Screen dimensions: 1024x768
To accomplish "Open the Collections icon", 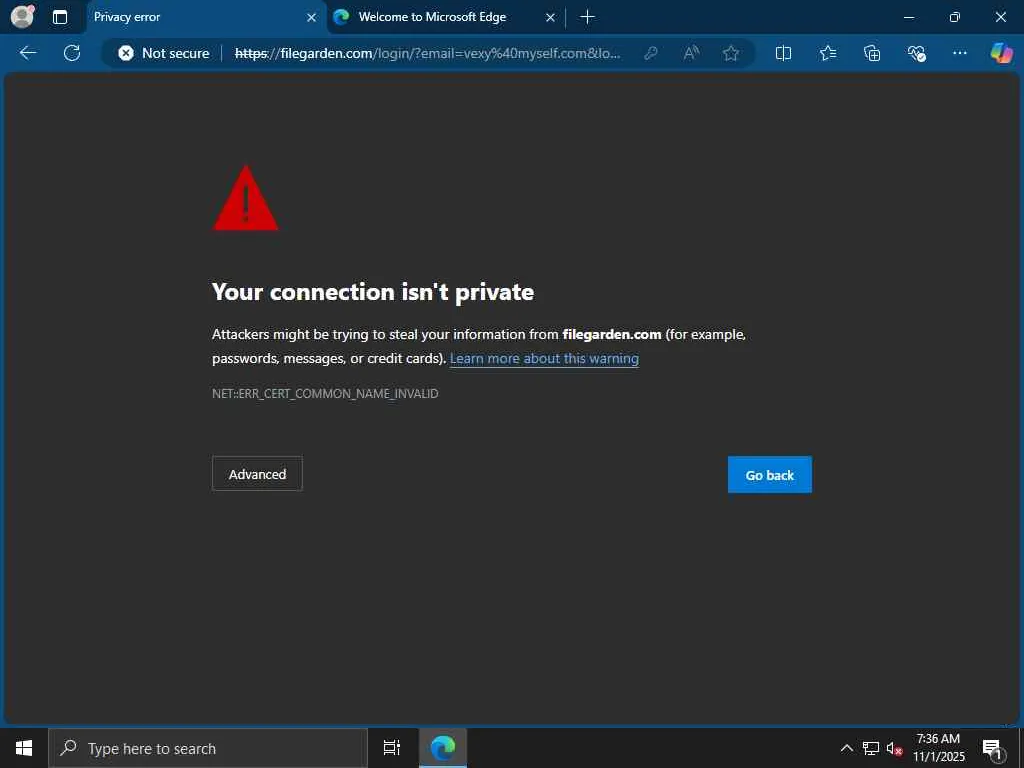I will 872,53.
